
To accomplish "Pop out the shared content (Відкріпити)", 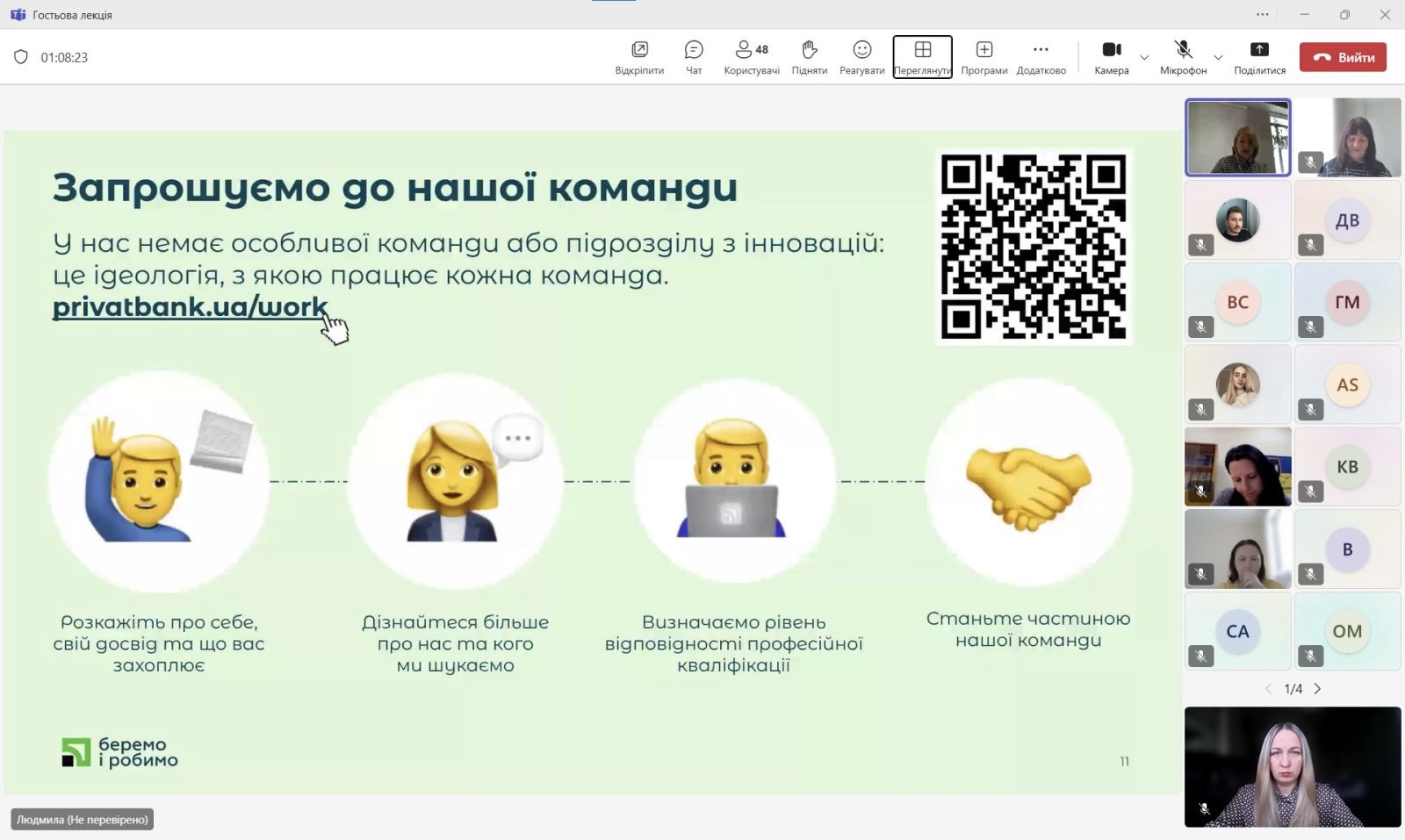I will coord(639,57).
